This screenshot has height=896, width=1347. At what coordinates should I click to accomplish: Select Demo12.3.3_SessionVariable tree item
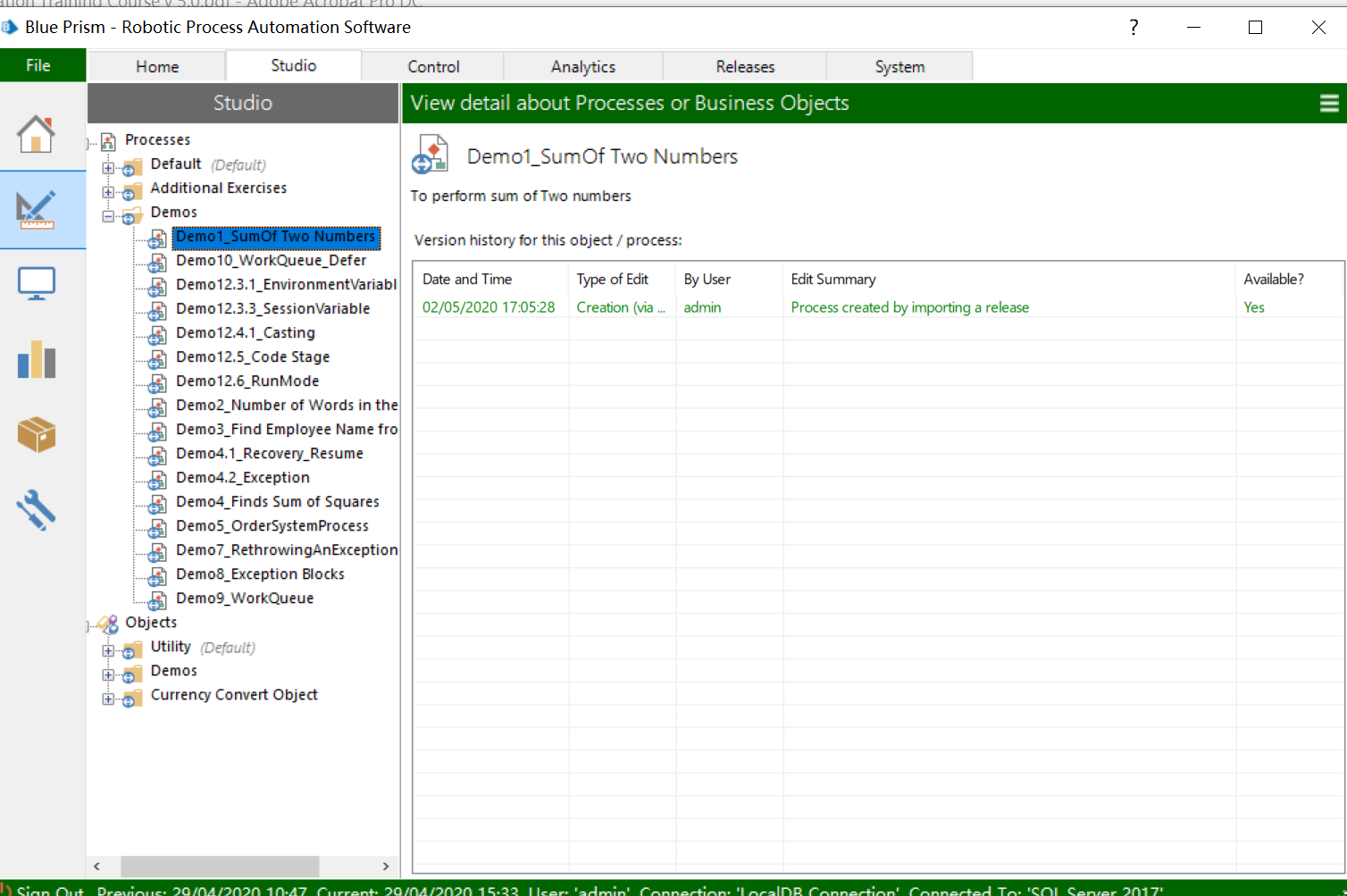tap(272, 308)
